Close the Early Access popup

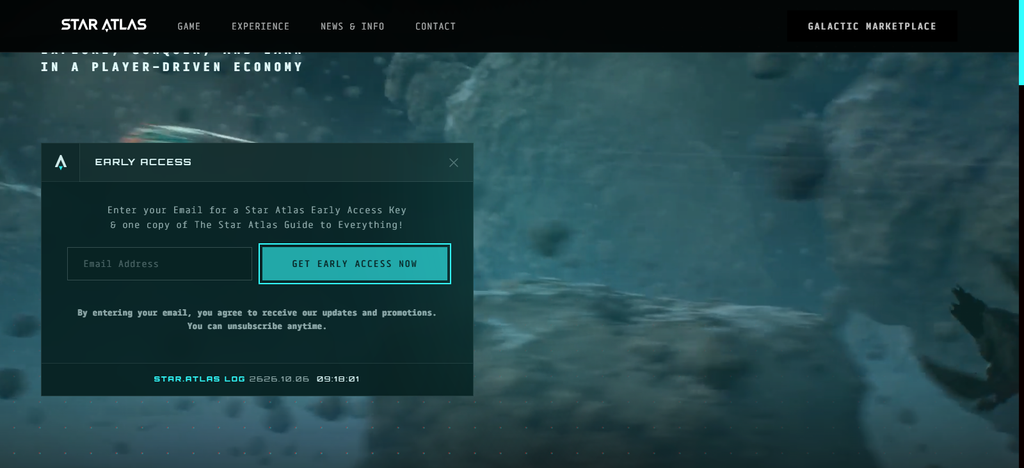(x=453, y=163)
